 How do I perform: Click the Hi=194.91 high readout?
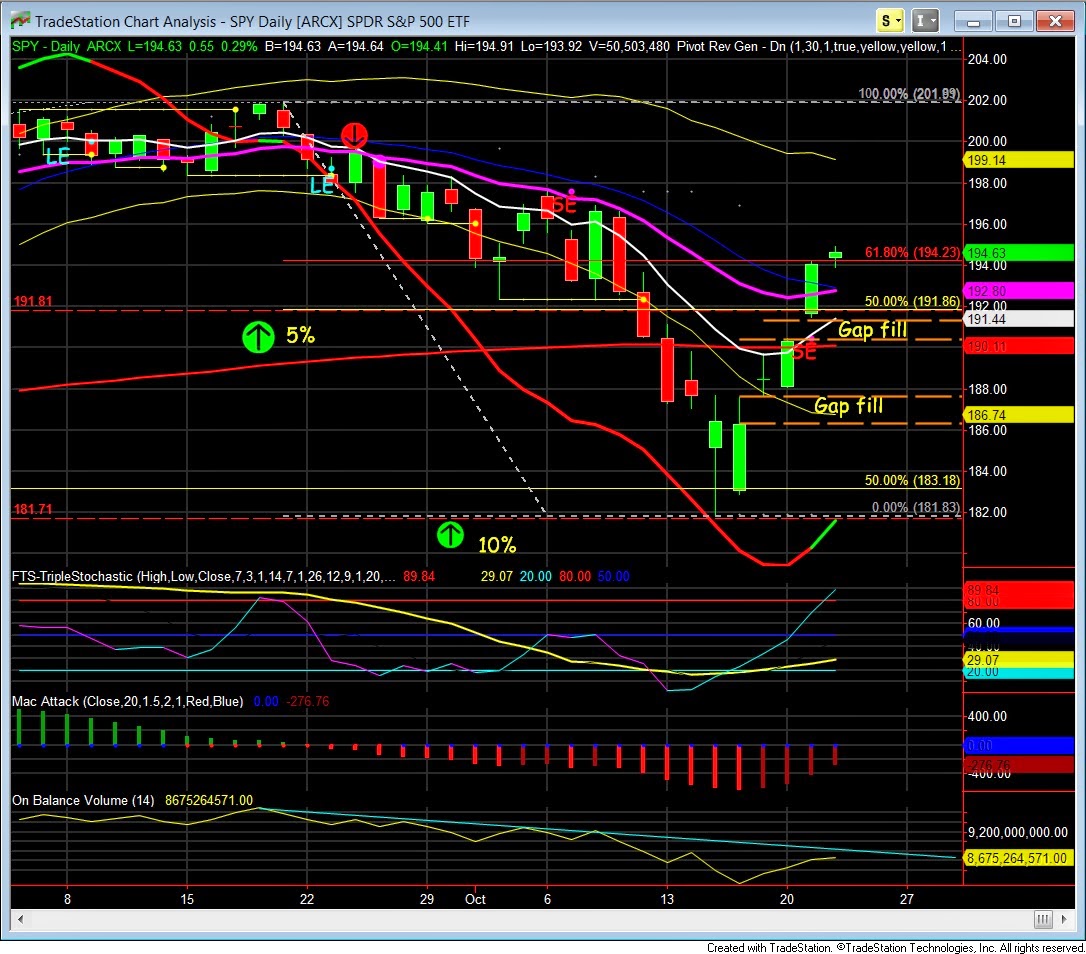pos(483,46)
